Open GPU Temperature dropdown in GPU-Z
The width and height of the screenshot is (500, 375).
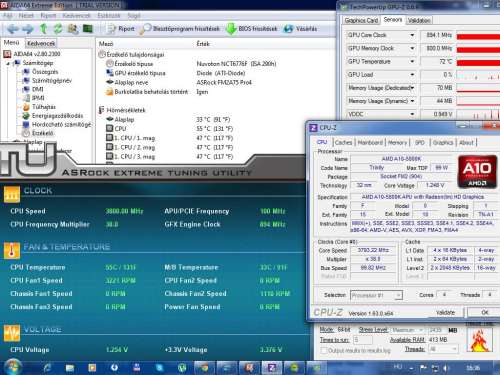coord(412,61)
